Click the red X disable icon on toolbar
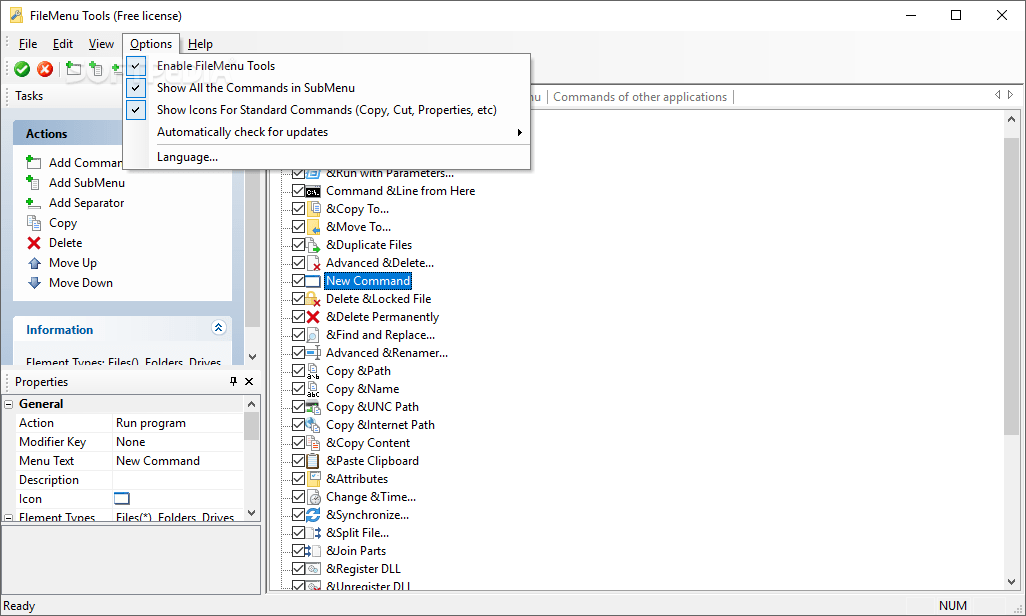Screen dimensions: 1026x616 (x=44, y=69)
